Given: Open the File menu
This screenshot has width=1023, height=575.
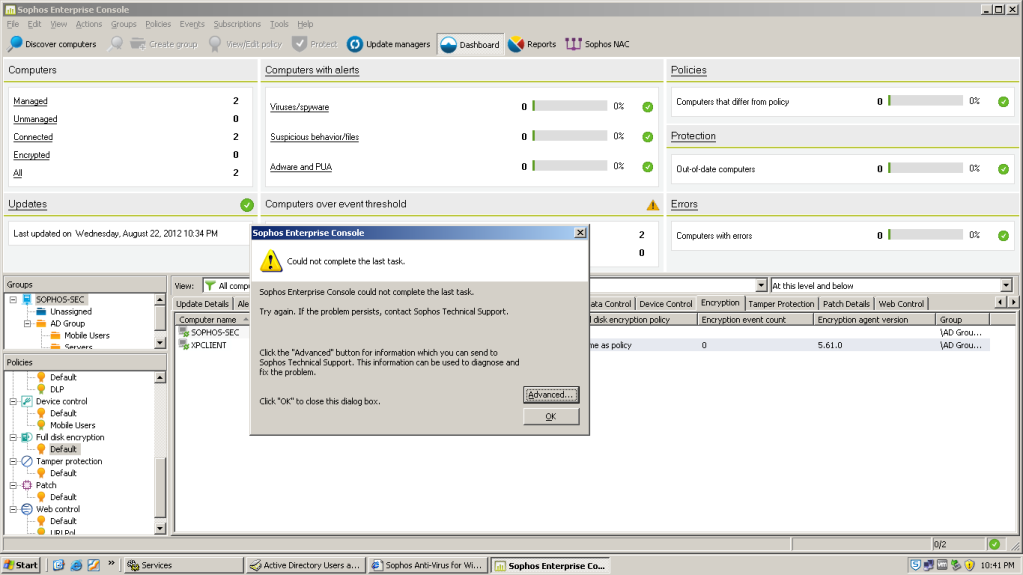Looking at the screenshot, I should (13, 24).
